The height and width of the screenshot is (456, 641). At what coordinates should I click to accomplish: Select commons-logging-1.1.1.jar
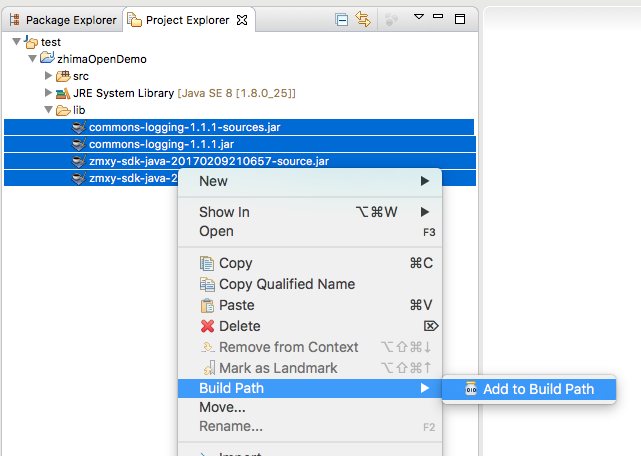[x=240, y=144]
